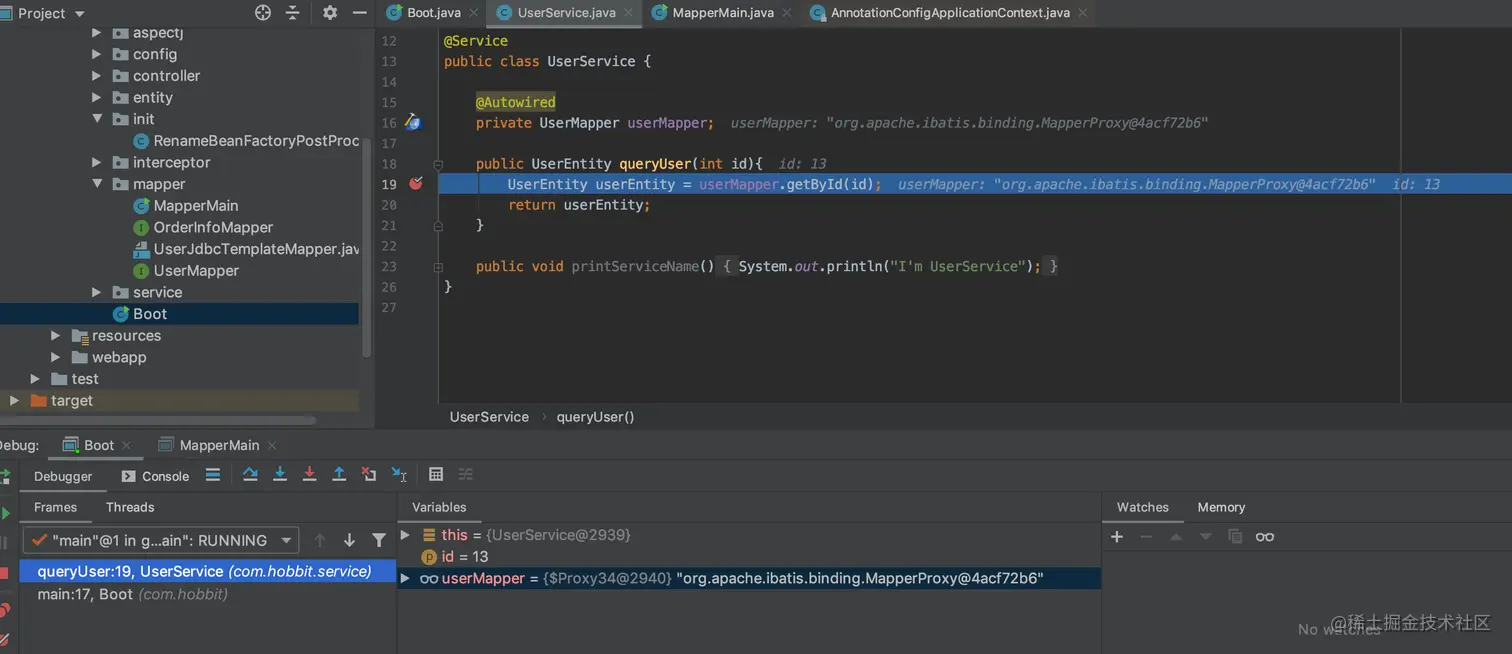Select frame main:17, Boot
1512x654 pixels.
tap(208, 594)
